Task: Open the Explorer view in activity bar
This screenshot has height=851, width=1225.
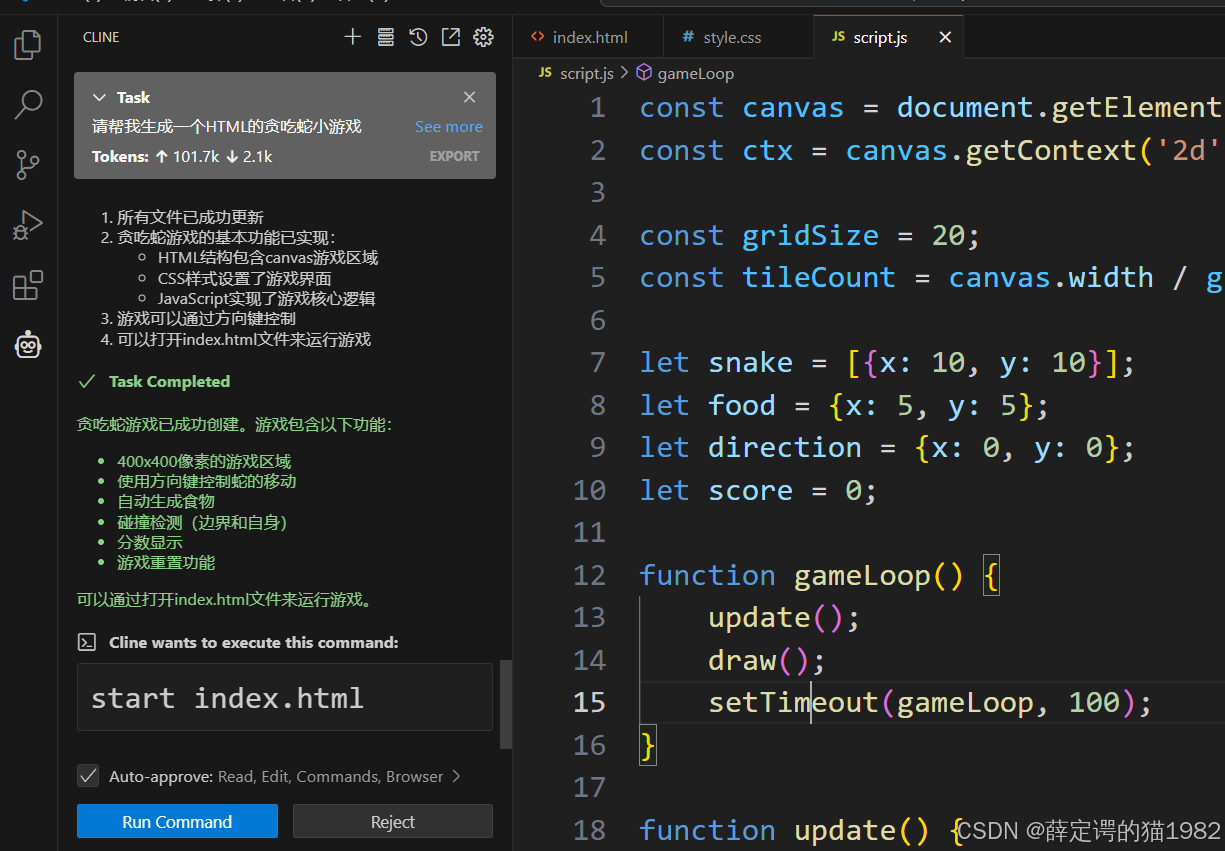Action: tap(28, 44)
